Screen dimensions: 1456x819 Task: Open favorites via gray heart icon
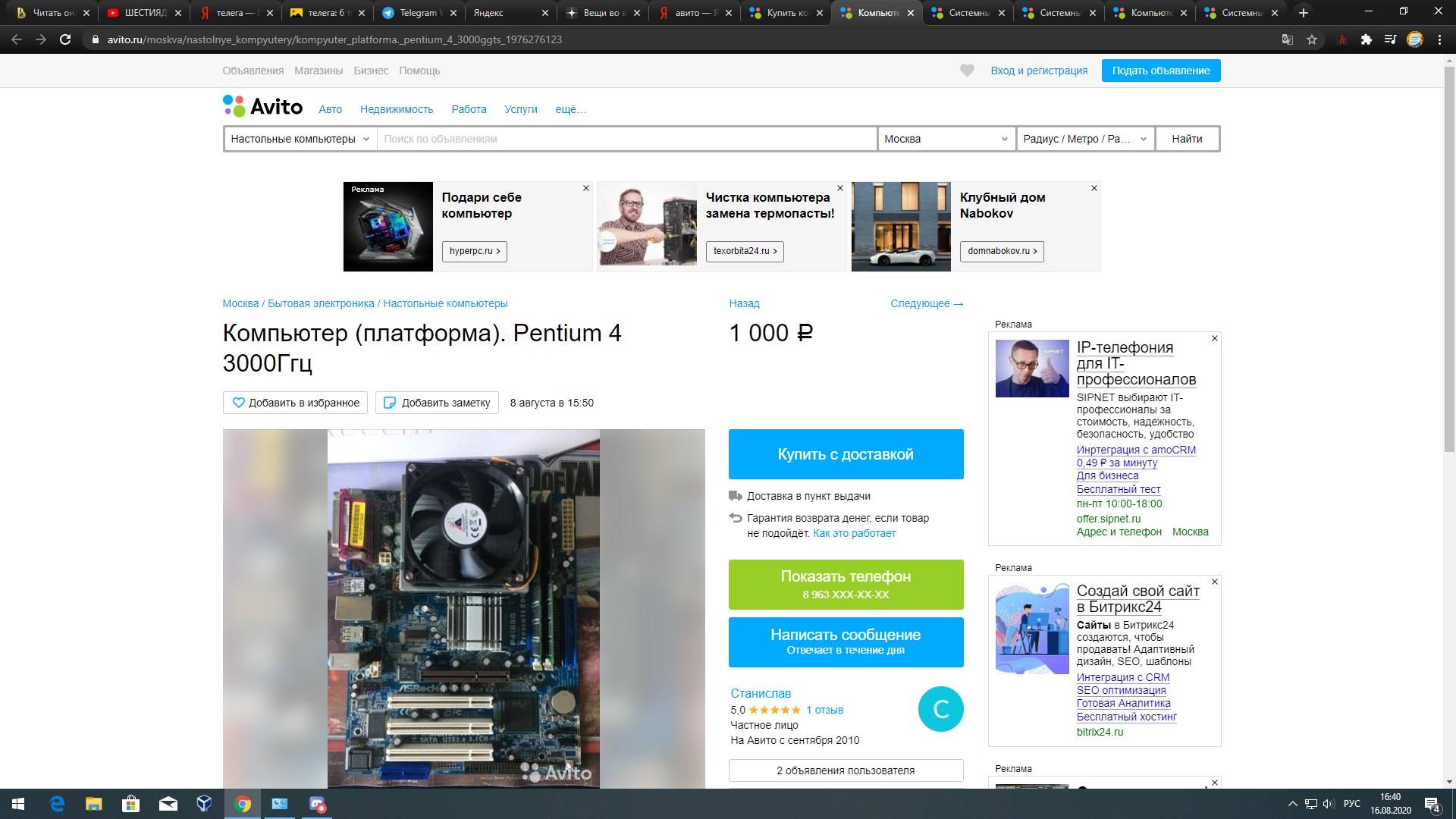tap(967, 71)
